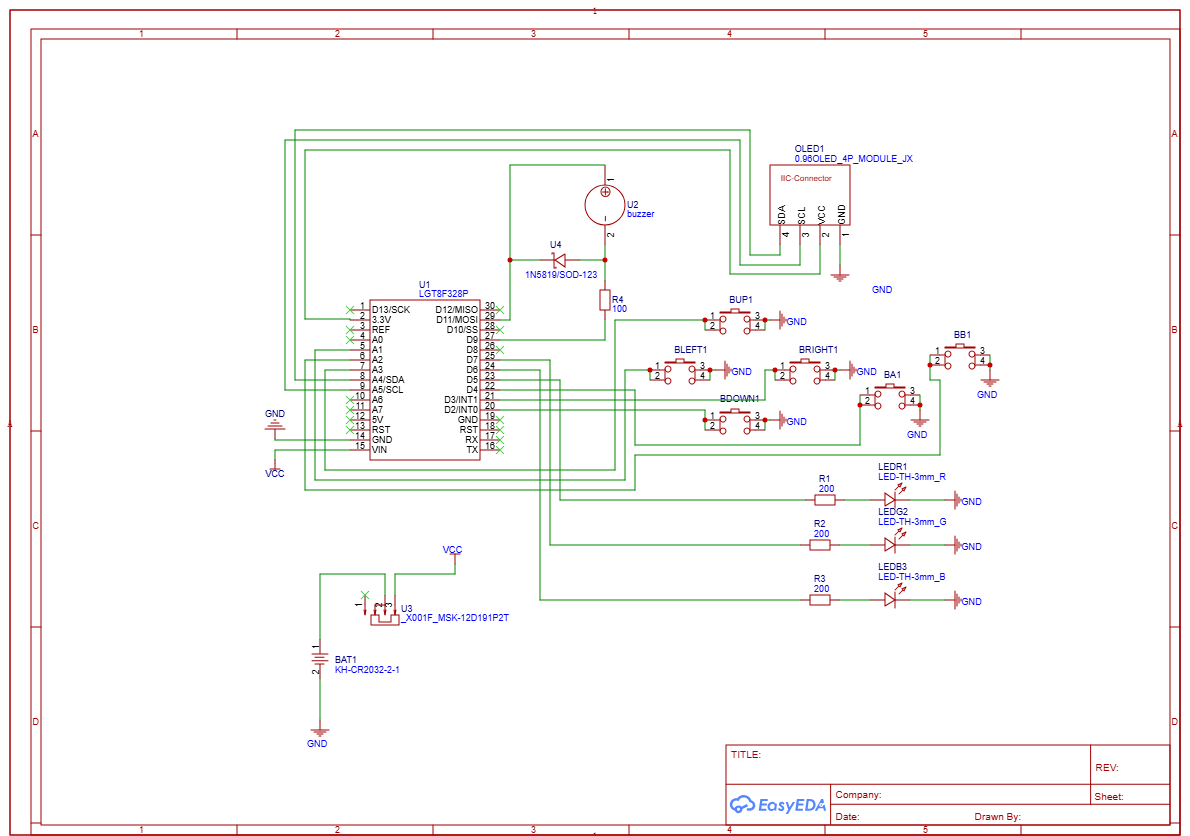
Task: Select the buzzer U2 symbol
Action: click(605, 204)
